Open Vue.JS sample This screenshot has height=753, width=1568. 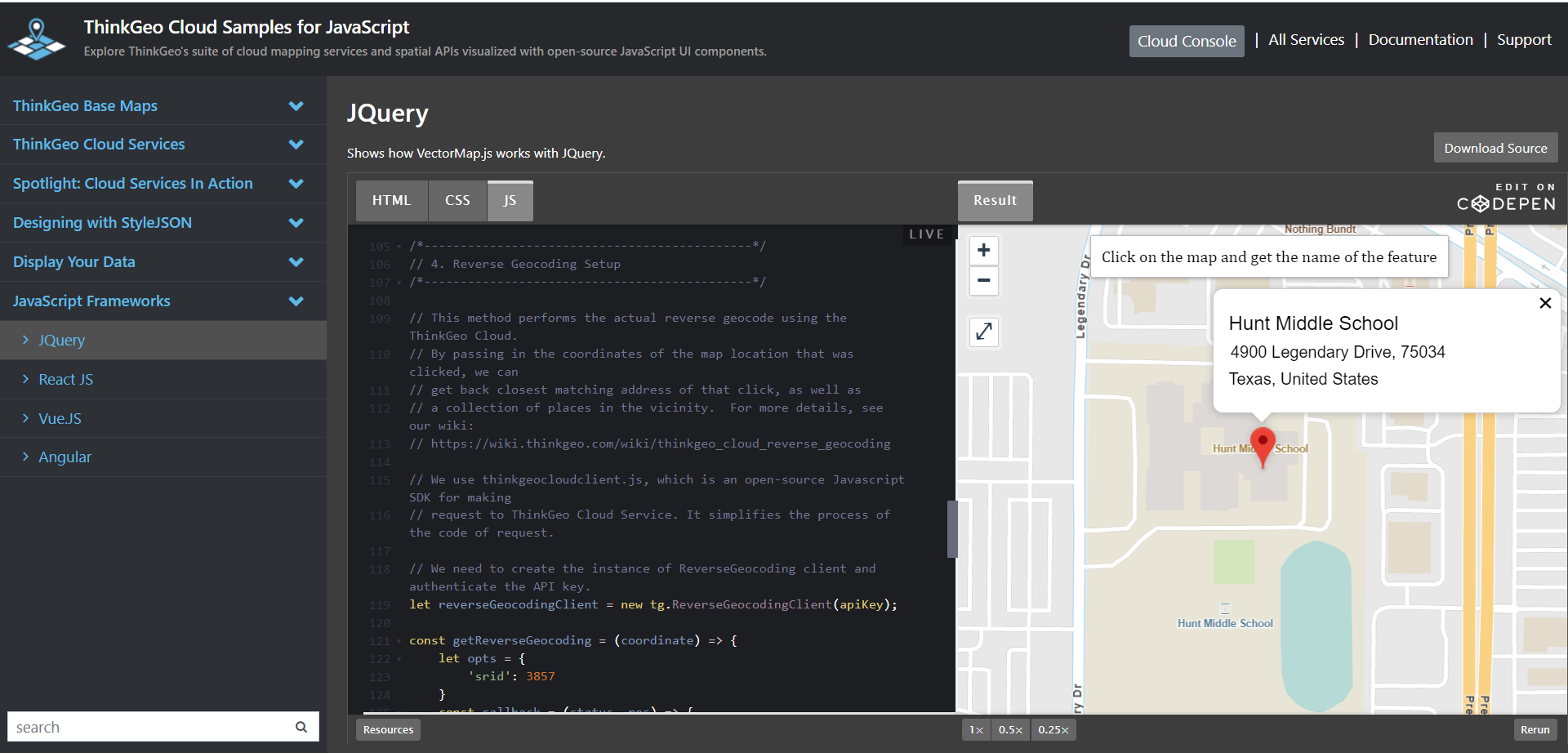[x=163, y=419]
